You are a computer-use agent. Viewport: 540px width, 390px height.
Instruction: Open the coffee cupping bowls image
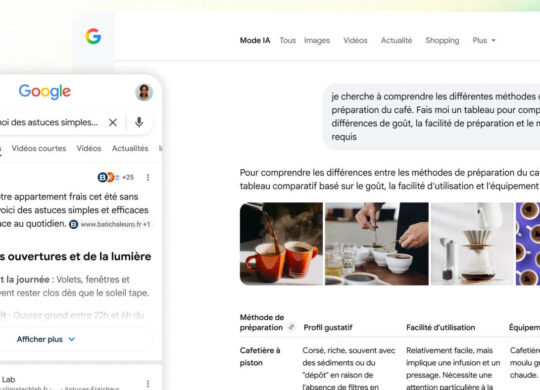[377, 244]
